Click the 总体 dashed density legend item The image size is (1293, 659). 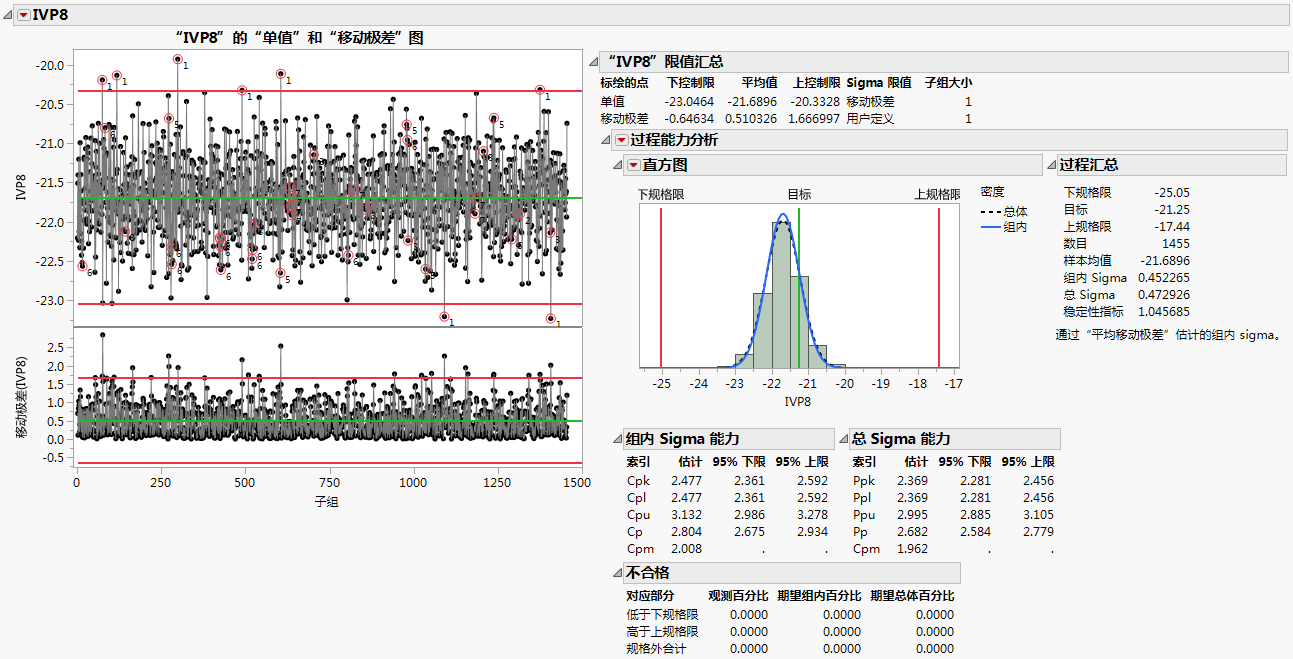pyautogui.click(x=1003, y=211)
